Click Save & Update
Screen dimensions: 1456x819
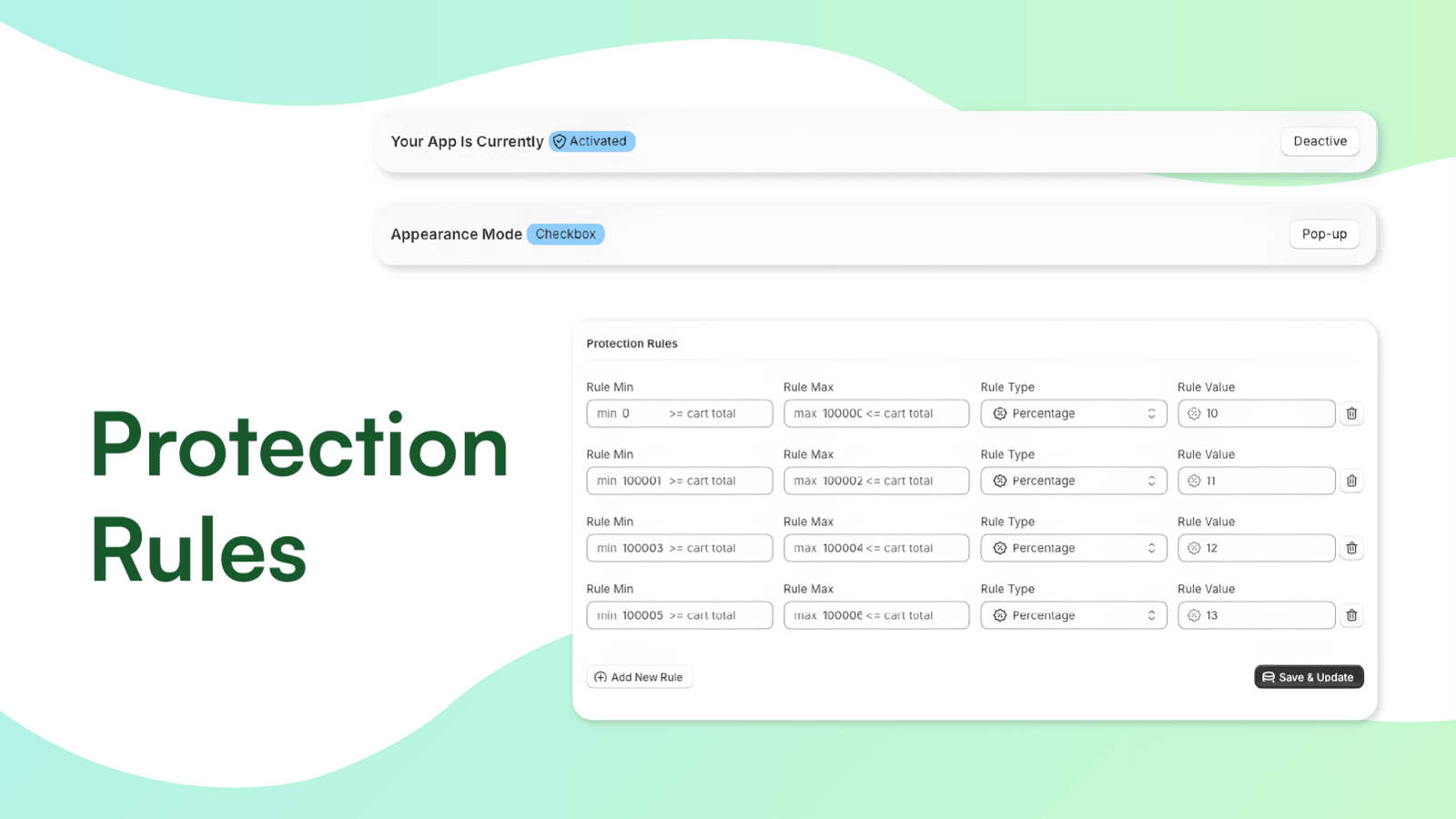[1309, 677]
